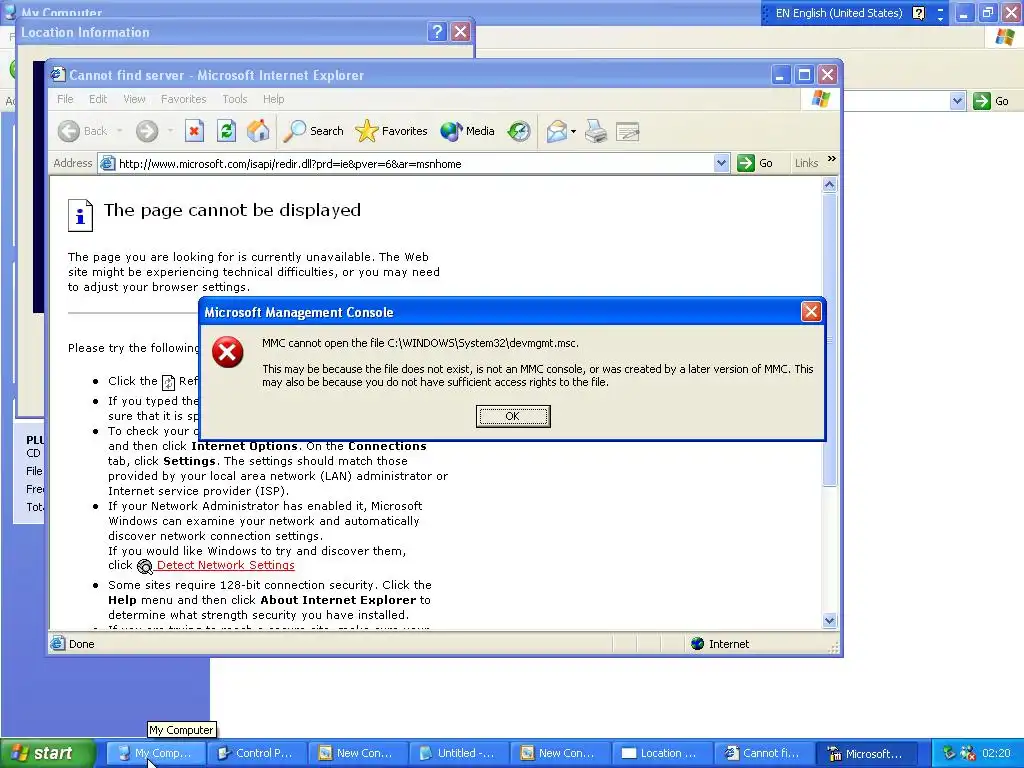Open the Help menu in Internet Explorer
1024x768 pixels.
pos(274,99)
